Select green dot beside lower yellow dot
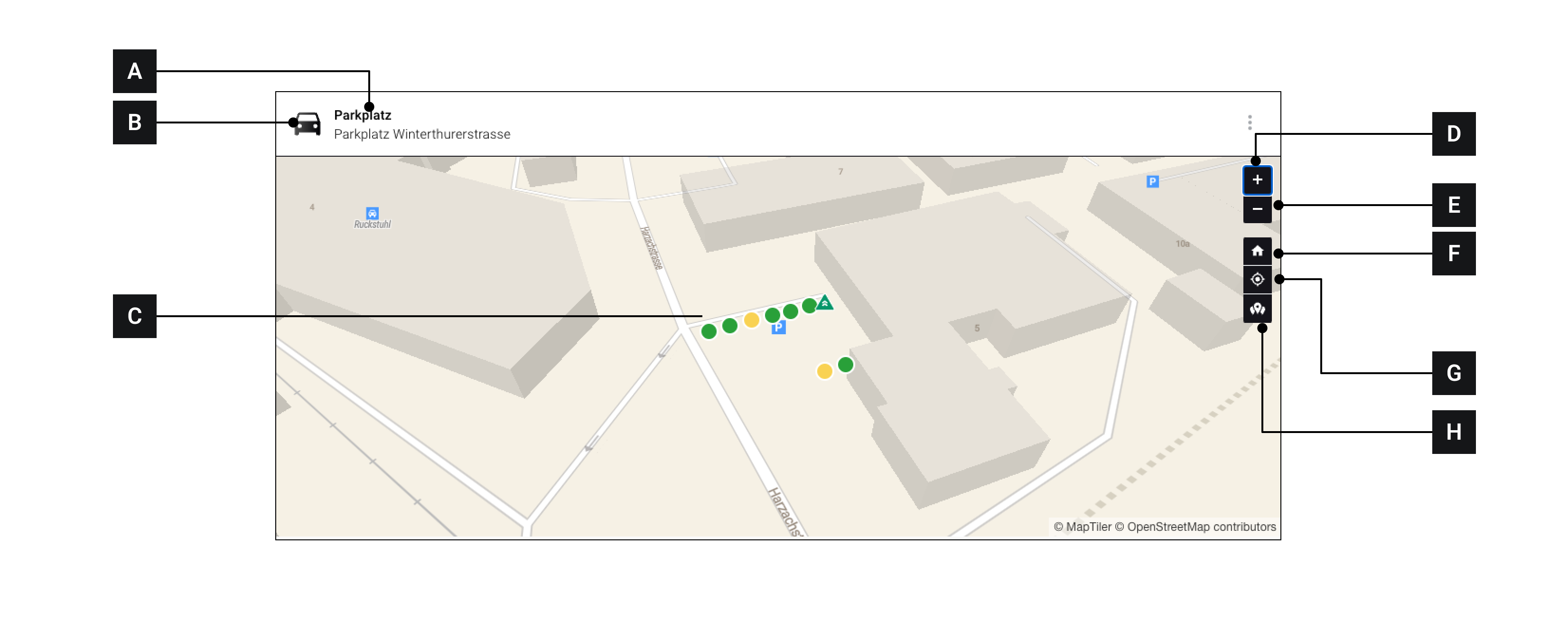Screen dimensions: 1568x622 click(846, 365)
